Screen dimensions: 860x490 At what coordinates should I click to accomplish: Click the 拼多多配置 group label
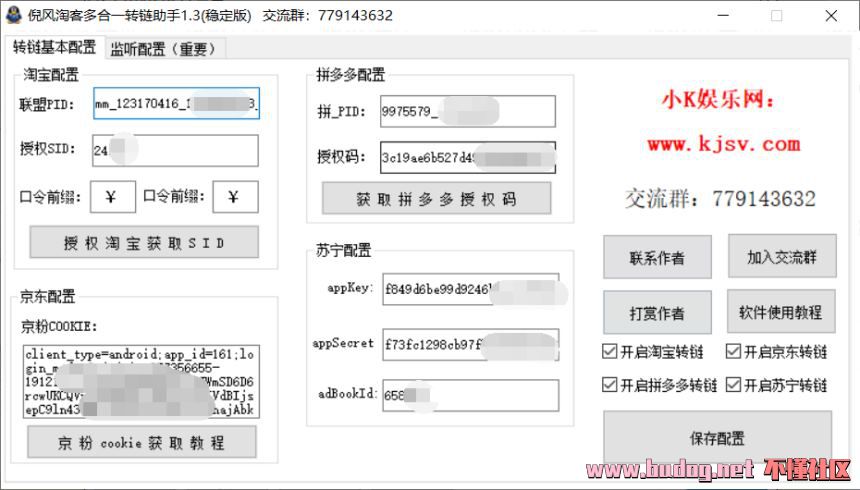point(350,74)
